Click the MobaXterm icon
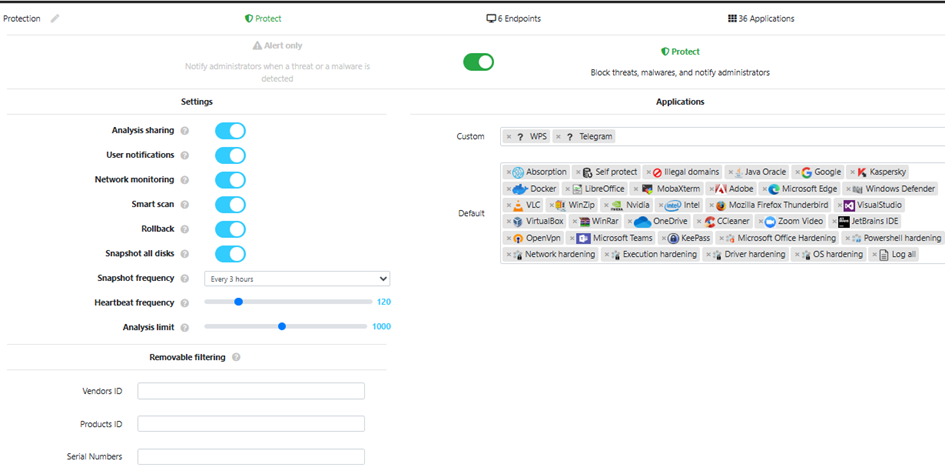945x471 pixels. pyautogui.click(x=647, y=189)
